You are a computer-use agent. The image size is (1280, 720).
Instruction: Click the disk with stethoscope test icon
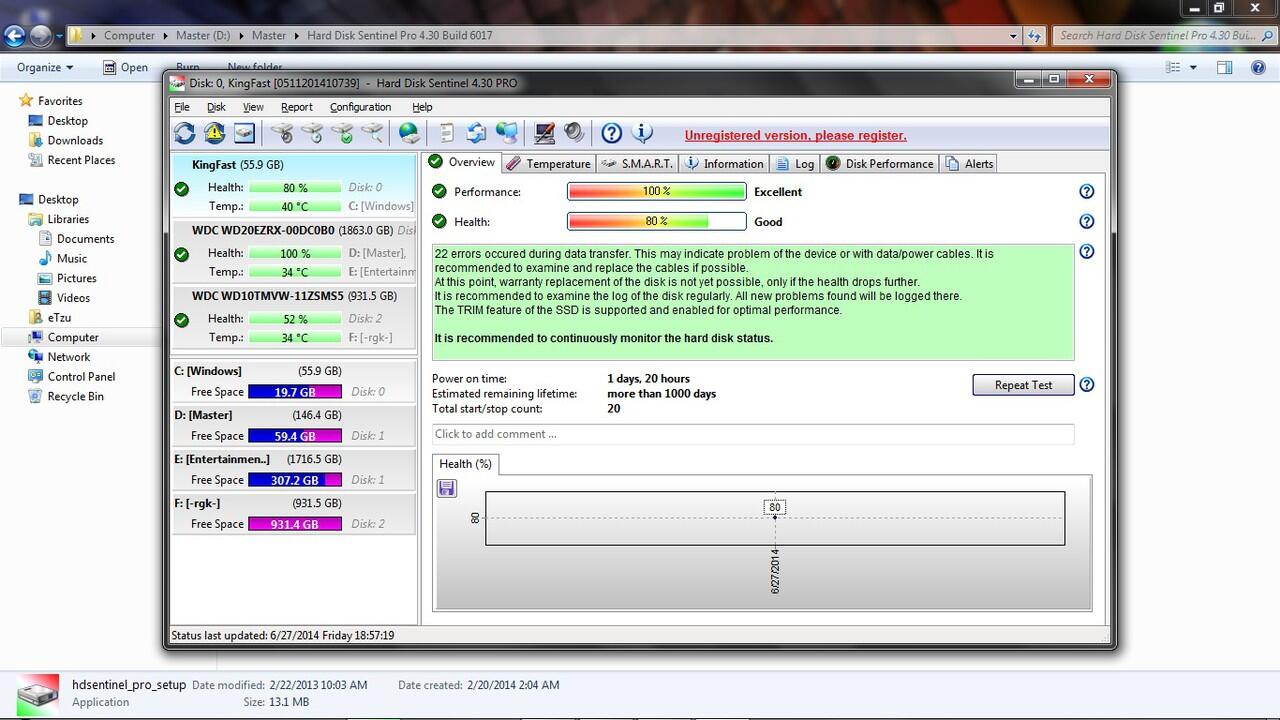tap(282, 133)
